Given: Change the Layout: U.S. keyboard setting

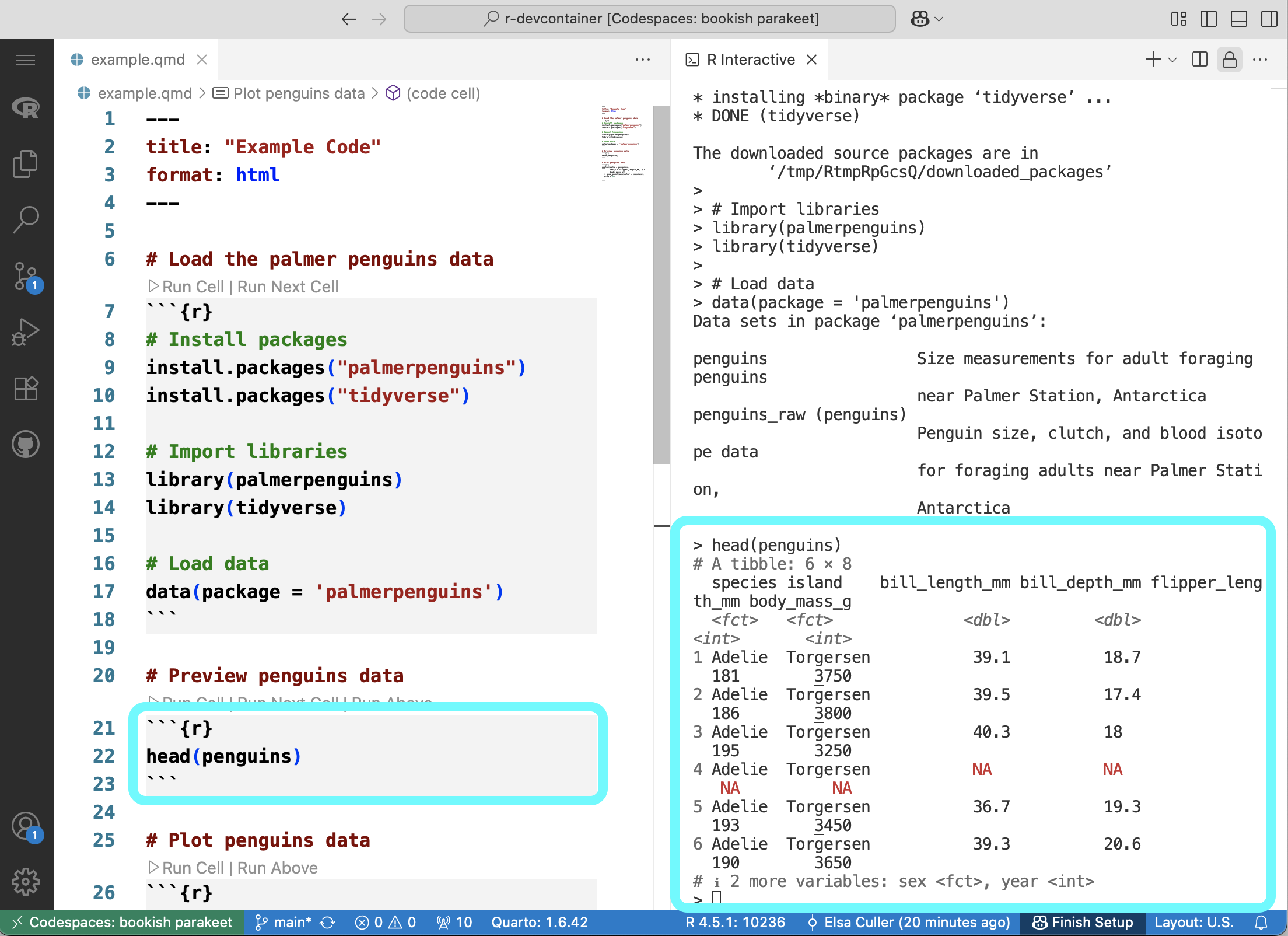Looking at the screenshot, I should tap(1194, 923).
